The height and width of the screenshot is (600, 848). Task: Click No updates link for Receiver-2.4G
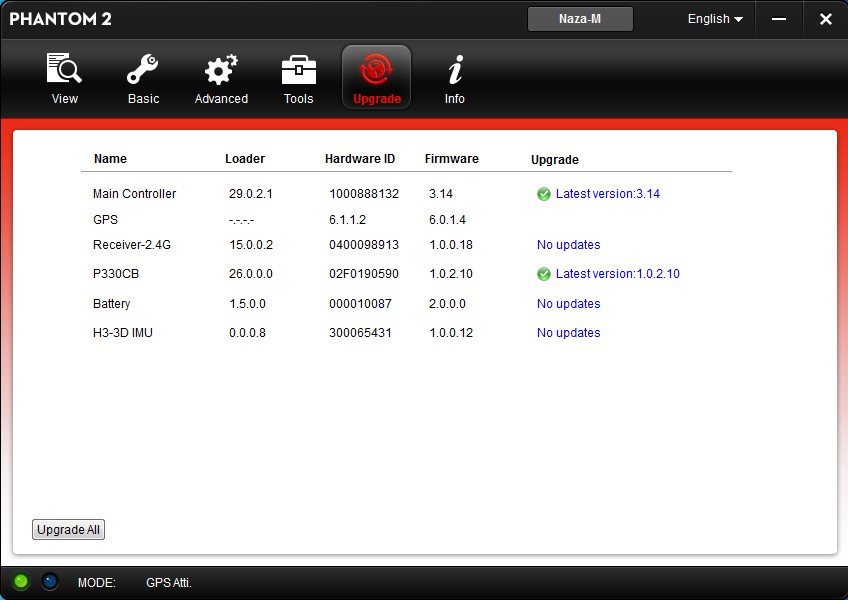568,245
